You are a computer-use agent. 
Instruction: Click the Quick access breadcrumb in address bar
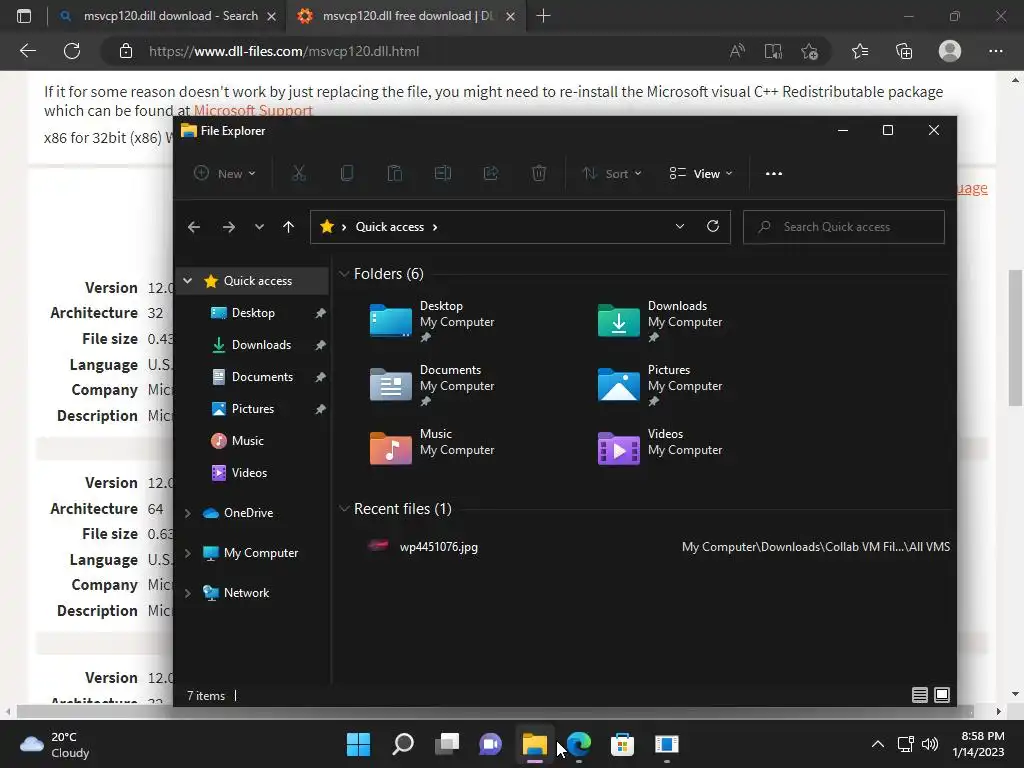pyautogui.click(x=390, y=227)
